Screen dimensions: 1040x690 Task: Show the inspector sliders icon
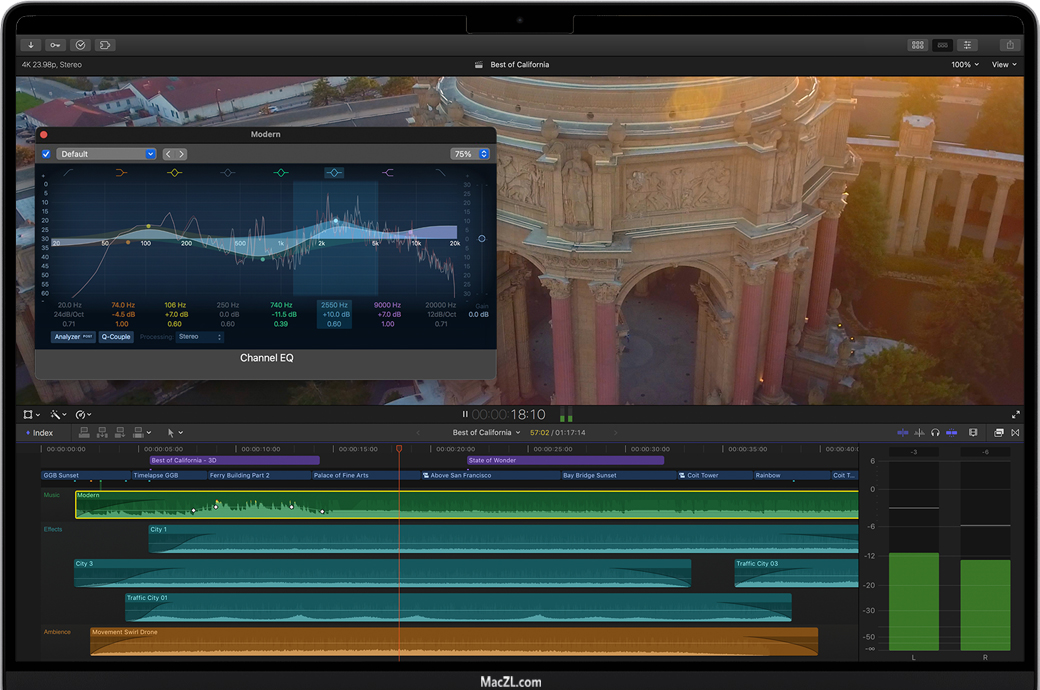click(x=967, y=45)
